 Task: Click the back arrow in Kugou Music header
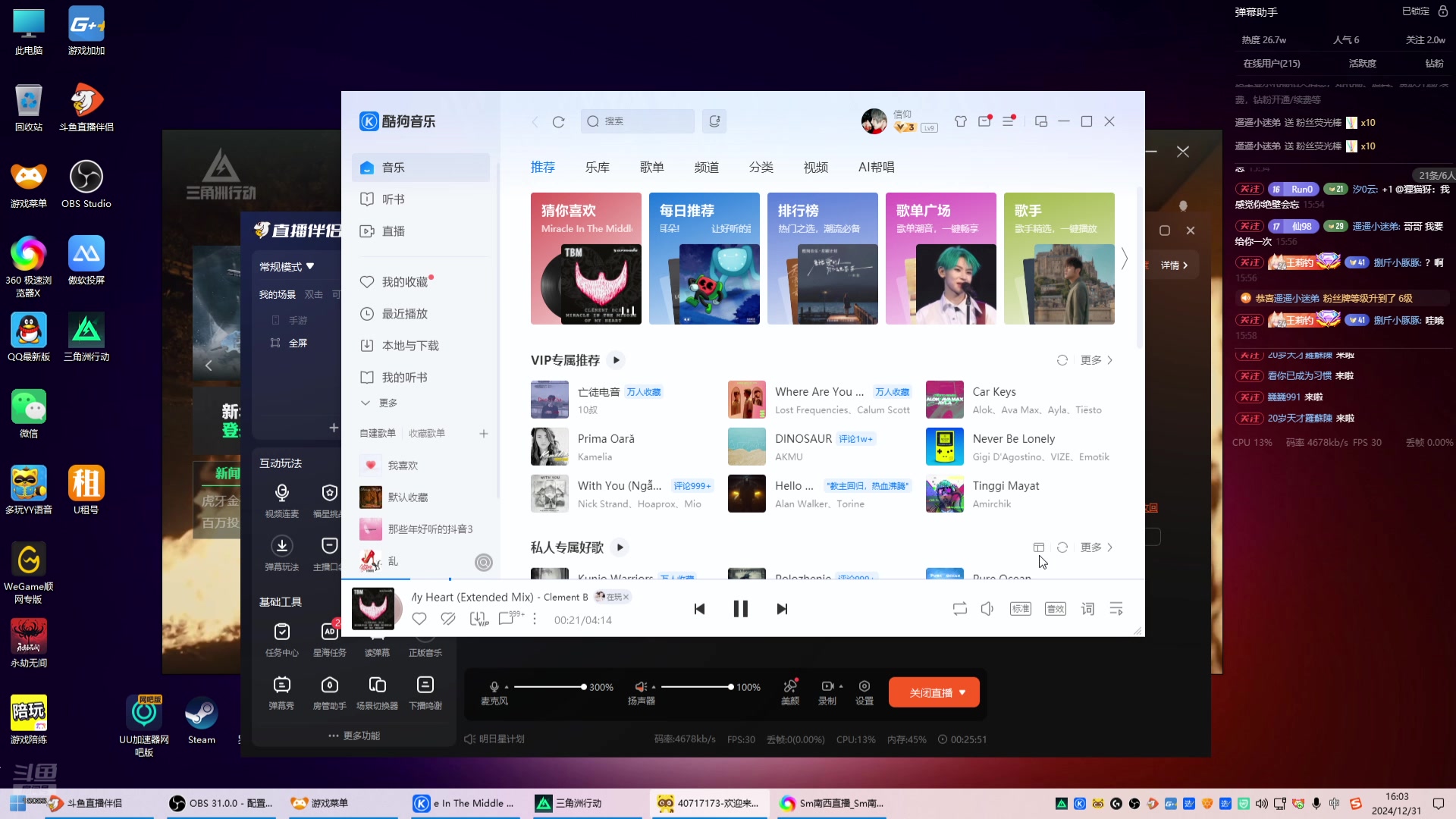pyautogui.click(x=535, y=121)
